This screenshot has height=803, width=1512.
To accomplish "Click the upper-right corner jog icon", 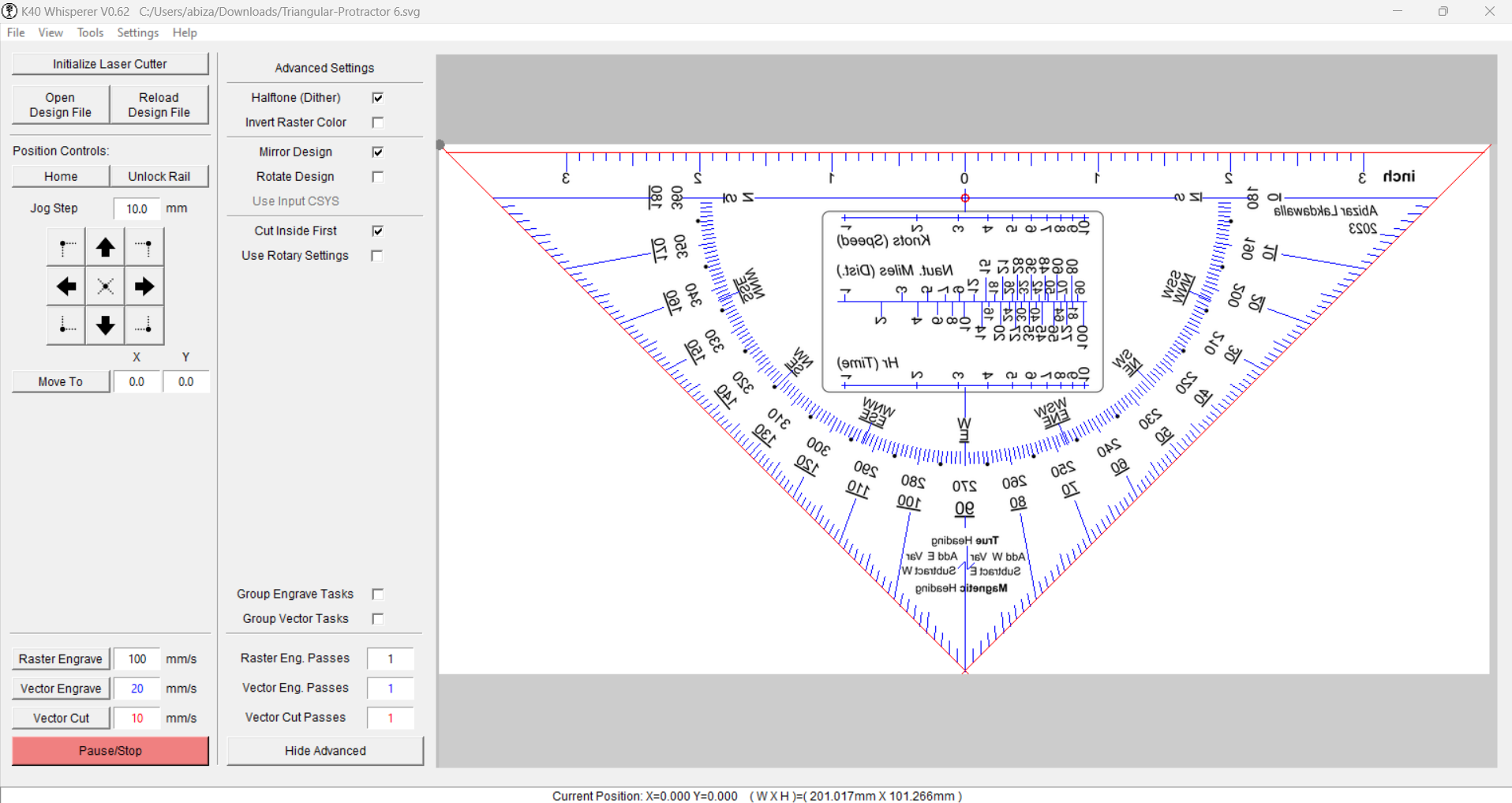I will click(144, 246).
